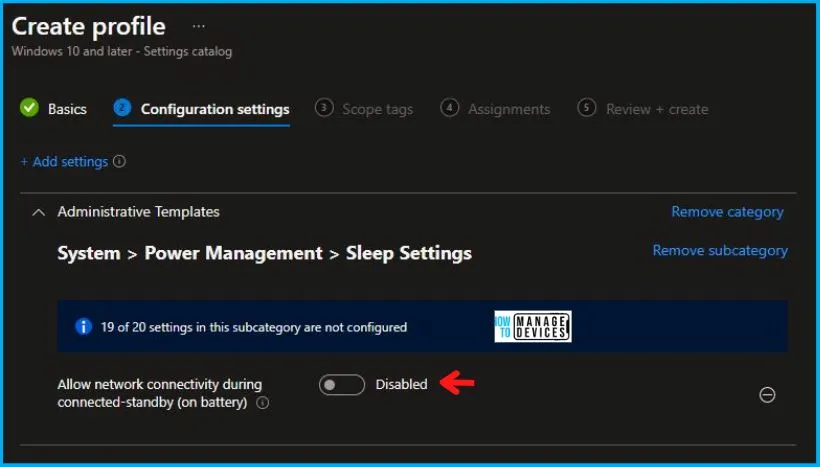This screenshot has width=820, height=467.
Task: Select the Configuration settings tab
Action: pos(215,109)
